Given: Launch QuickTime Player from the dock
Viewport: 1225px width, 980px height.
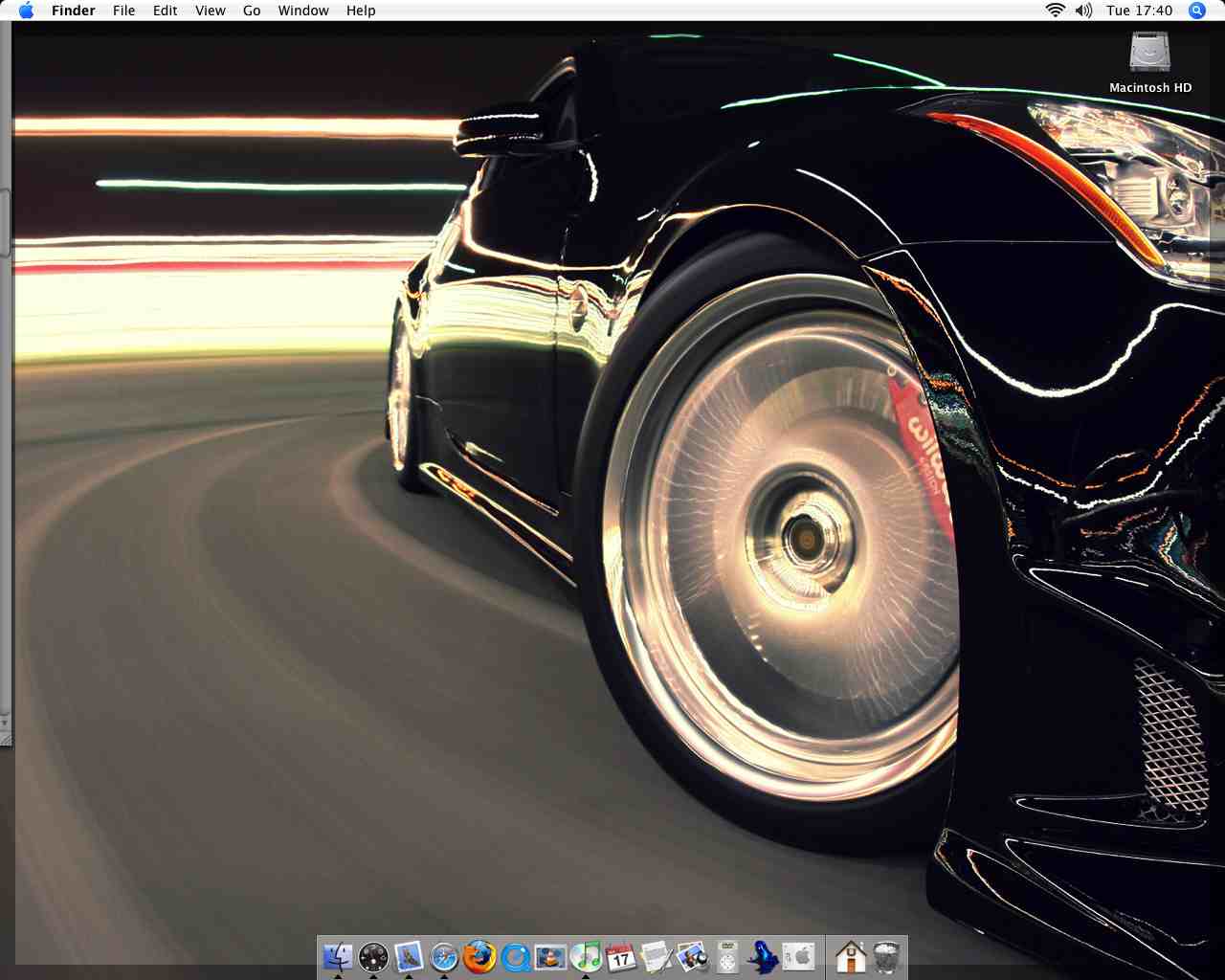Looking at the screenshot, I should click(x=515, y=956).
